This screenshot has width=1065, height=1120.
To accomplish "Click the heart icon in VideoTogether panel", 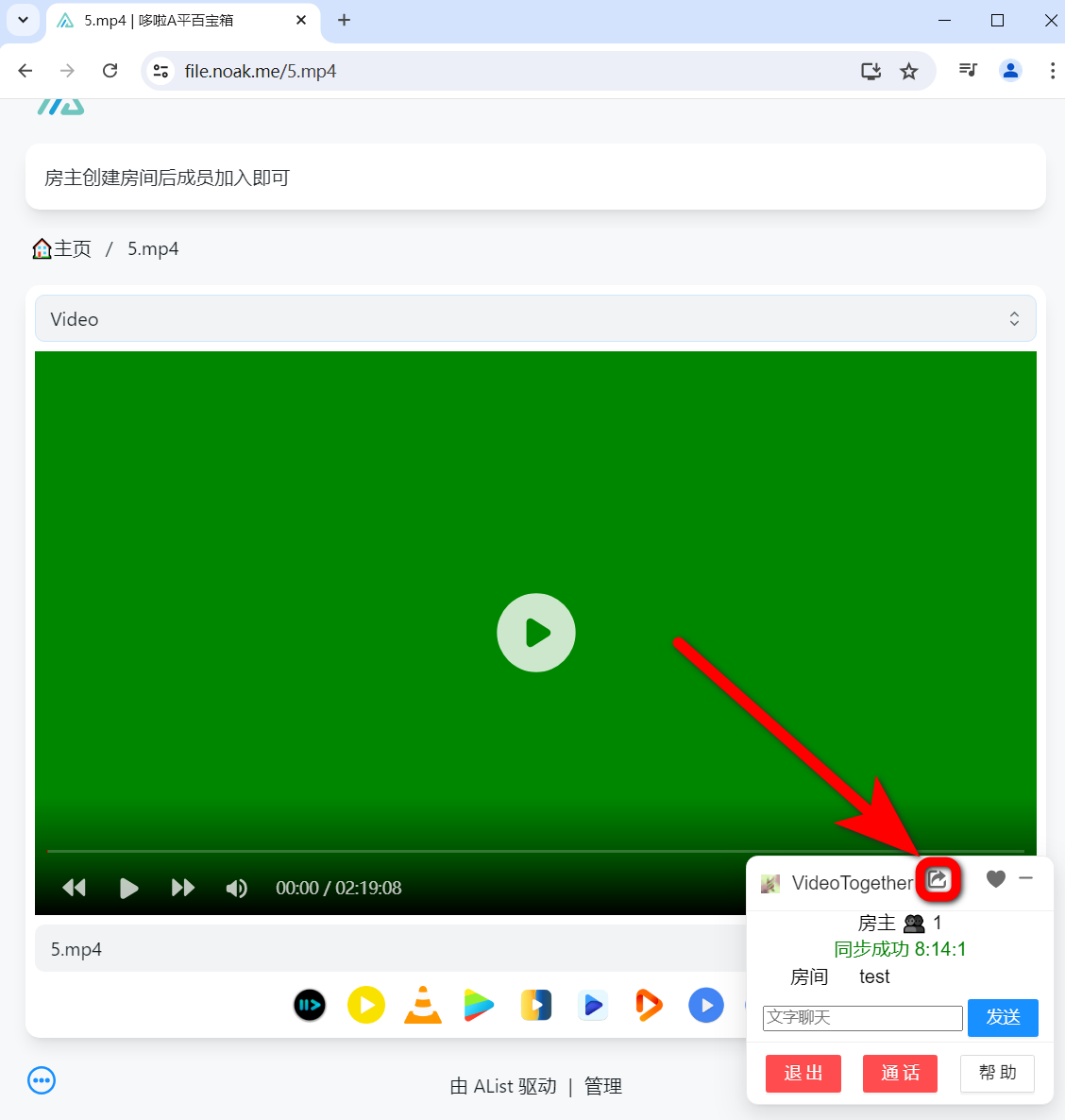I will 995,879.
